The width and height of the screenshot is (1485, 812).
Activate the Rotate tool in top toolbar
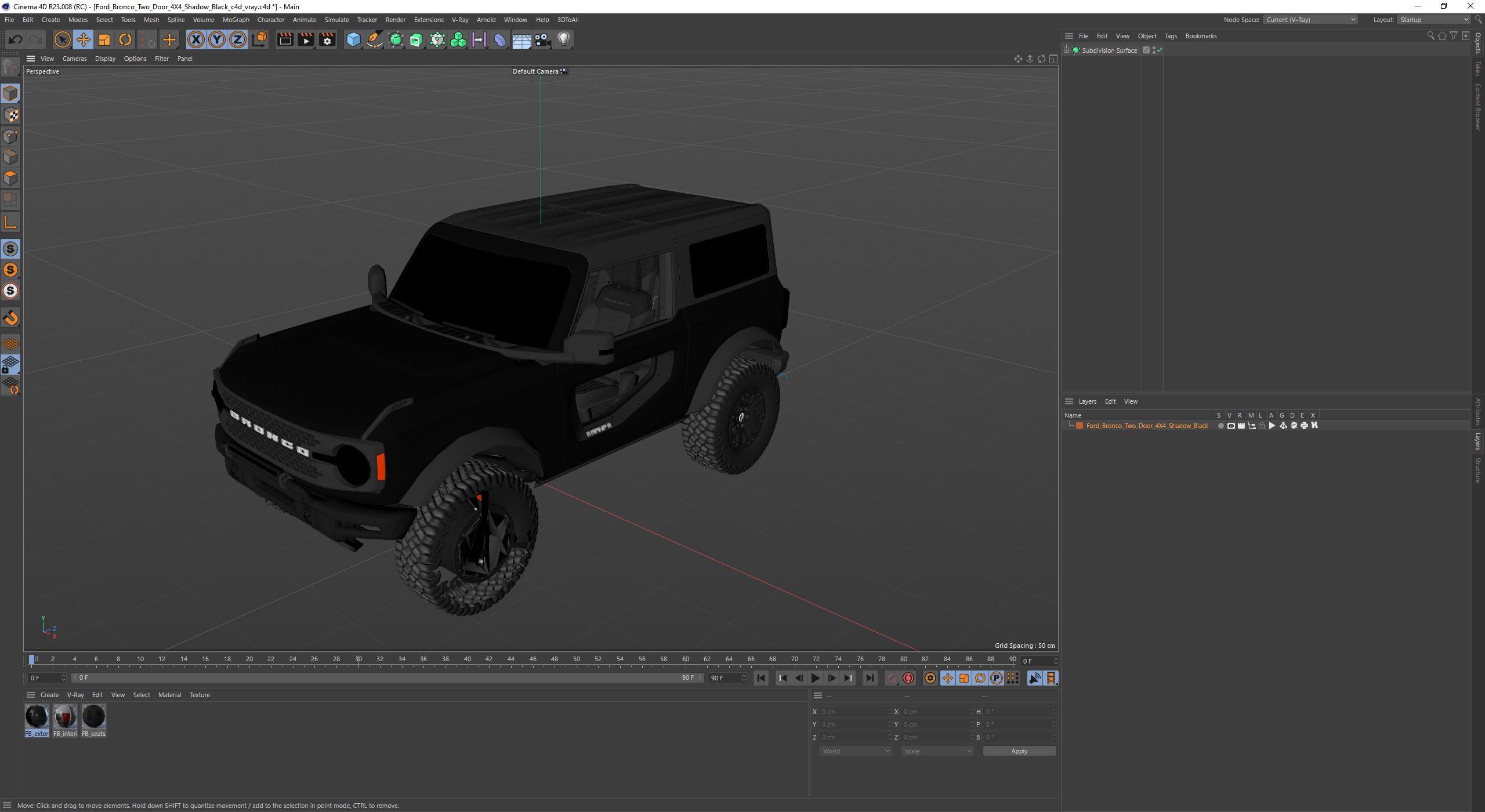(x=125, y=39)
